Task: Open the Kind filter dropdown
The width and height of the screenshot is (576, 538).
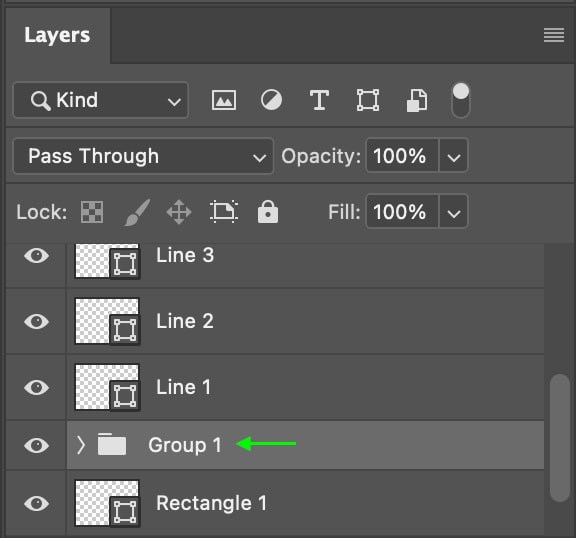Action: point(101,100)
